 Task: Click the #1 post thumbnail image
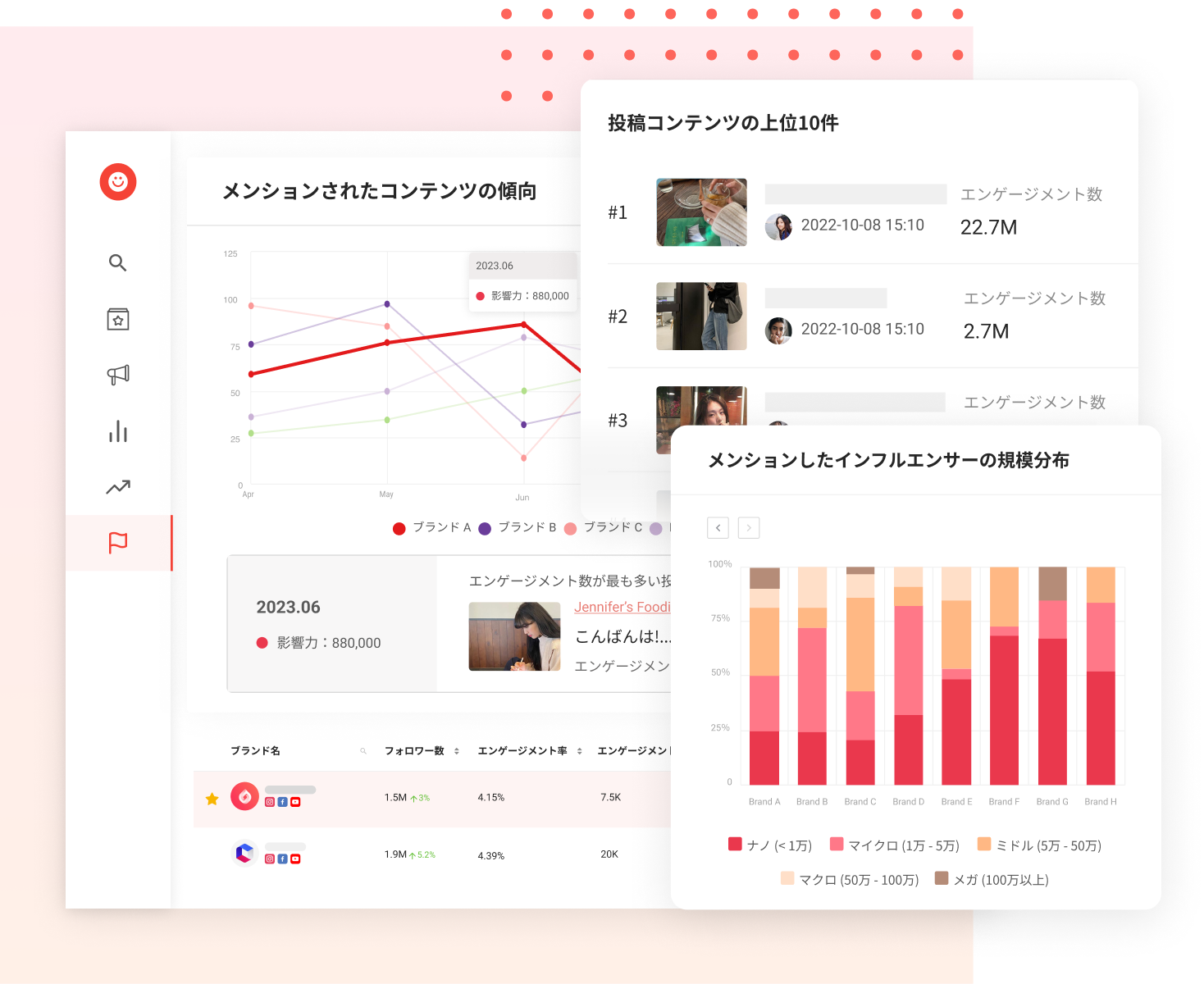coord(701,212)
